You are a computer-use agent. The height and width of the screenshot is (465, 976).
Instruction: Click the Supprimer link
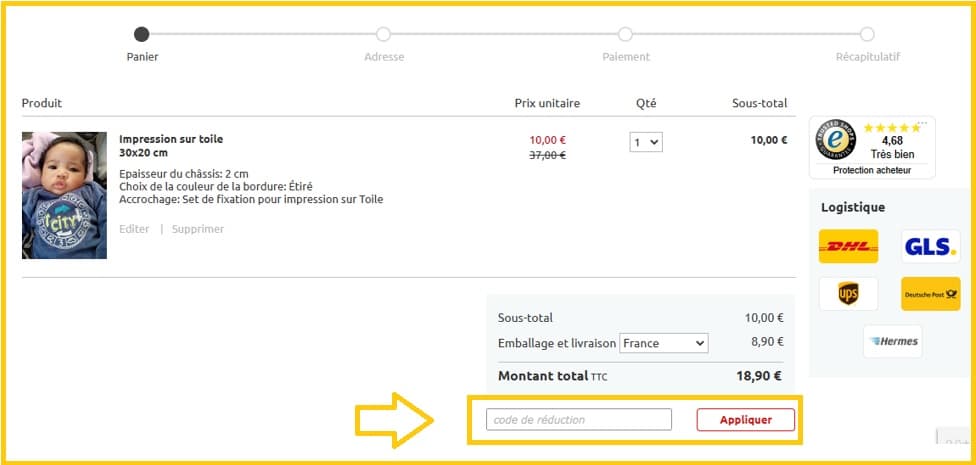click(x=198, y=229)
